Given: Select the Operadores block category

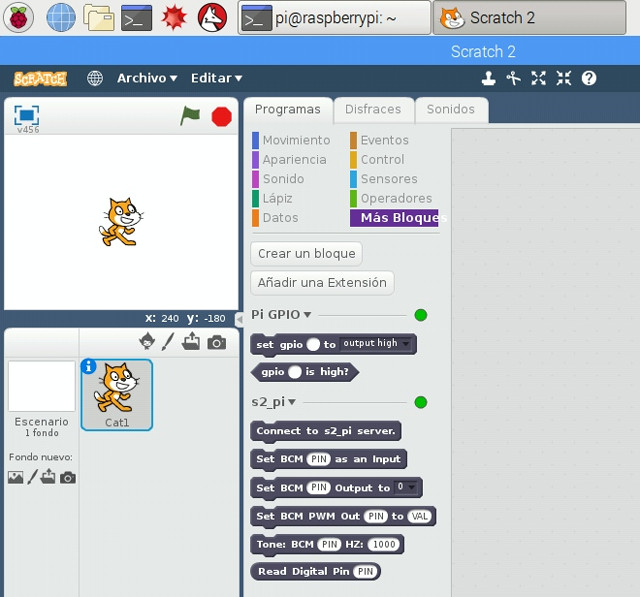Looking at the screenshot, I should (391, 198).
